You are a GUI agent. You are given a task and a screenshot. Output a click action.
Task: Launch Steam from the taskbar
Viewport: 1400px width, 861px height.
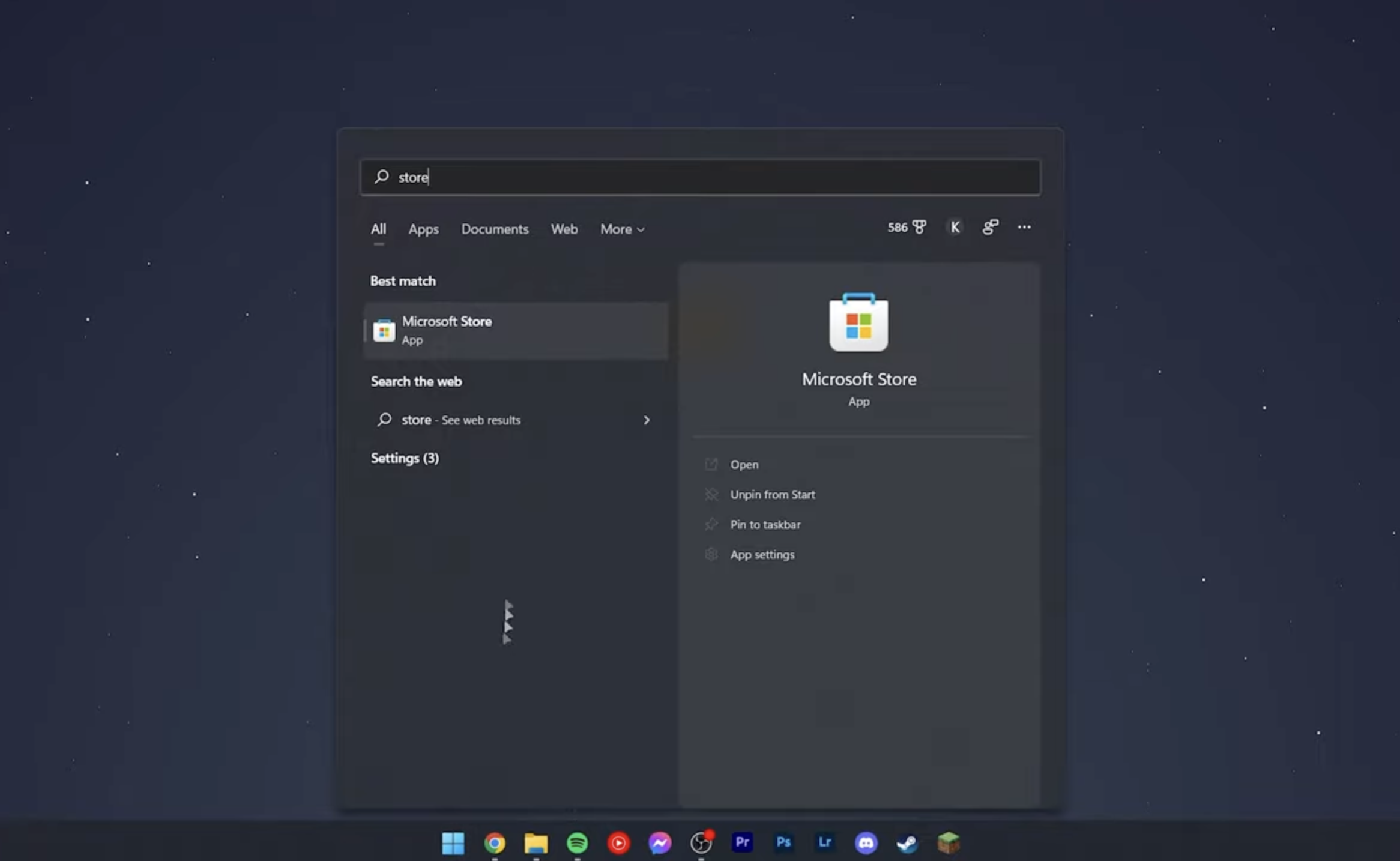(x=907, y=843)
